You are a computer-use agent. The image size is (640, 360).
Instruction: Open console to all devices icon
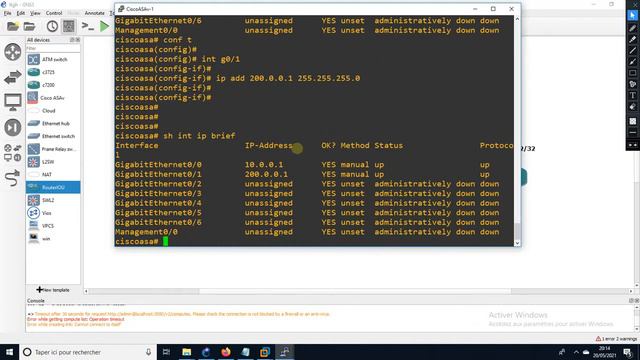tap(87, 27)
